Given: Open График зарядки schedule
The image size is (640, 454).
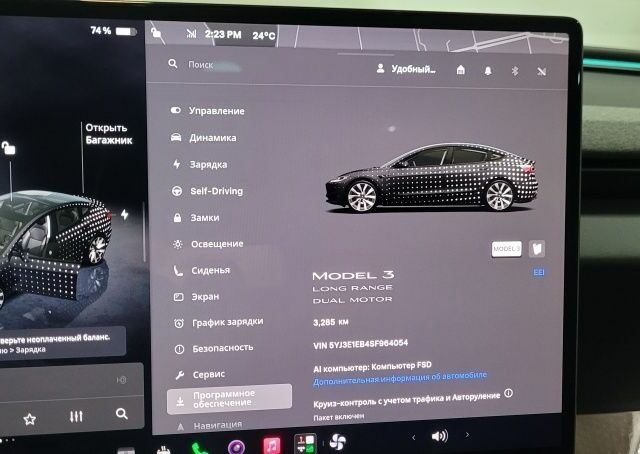Looking at the screenshot, I should [218, 323].
